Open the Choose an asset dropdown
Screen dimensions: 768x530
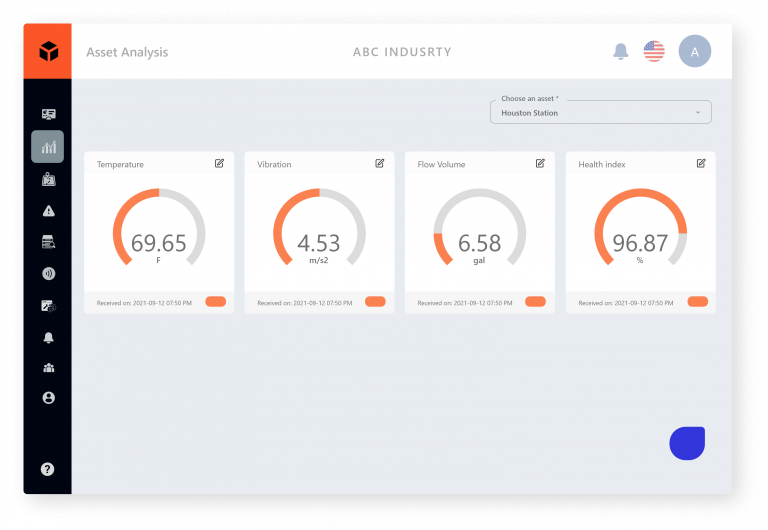600,112
